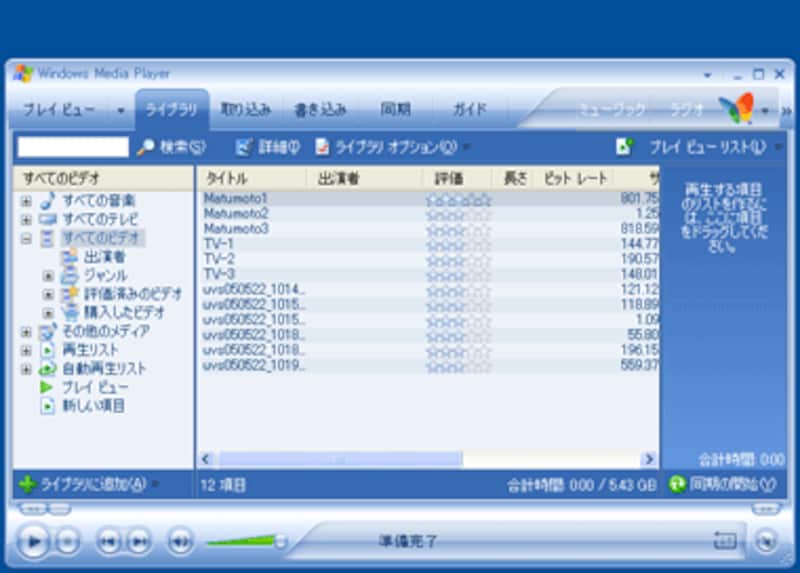Select the TV-2 video

tap(219, 259)
